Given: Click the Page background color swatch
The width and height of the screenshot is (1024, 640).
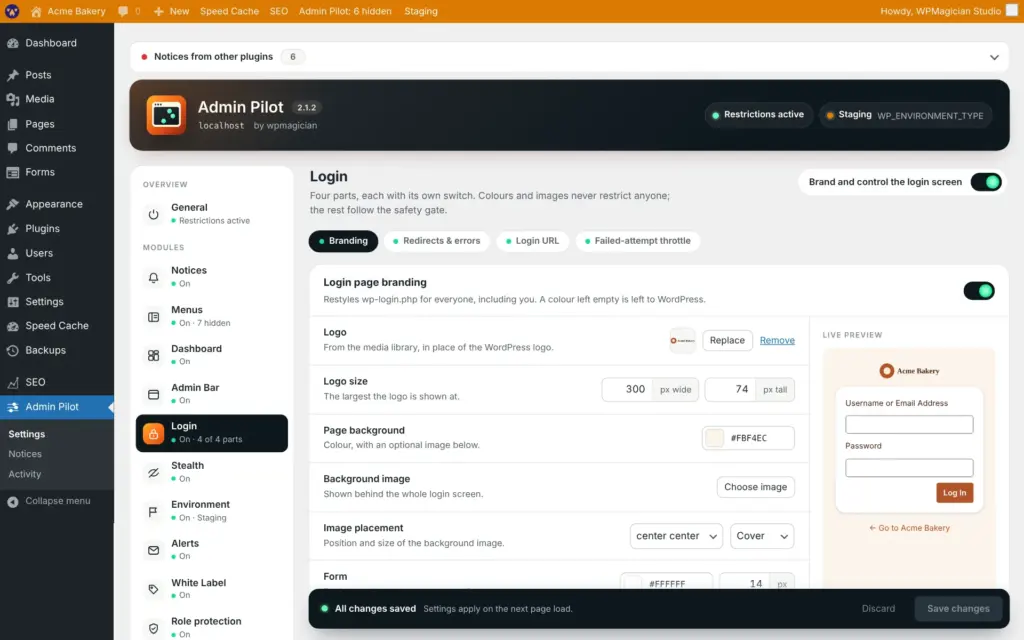Looking at the screenshot, I should [x=714, y=438].
